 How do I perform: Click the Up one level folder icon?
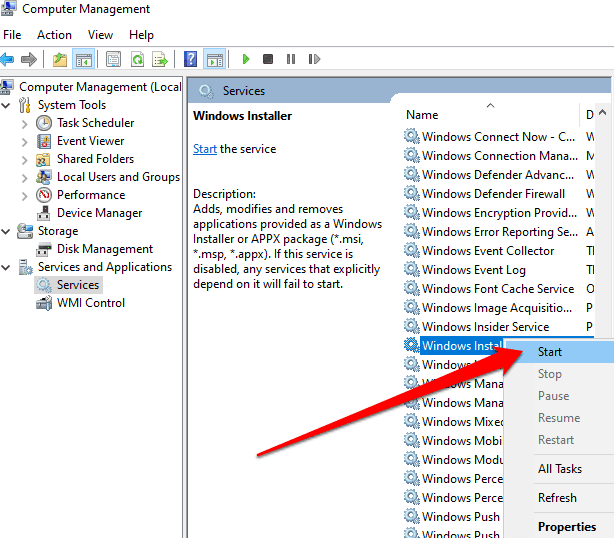click(x=60, y=59)
